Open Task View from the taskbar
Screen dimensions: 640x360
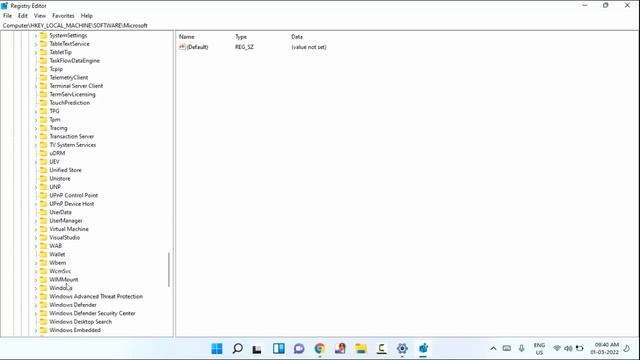[x=257, y=348]
